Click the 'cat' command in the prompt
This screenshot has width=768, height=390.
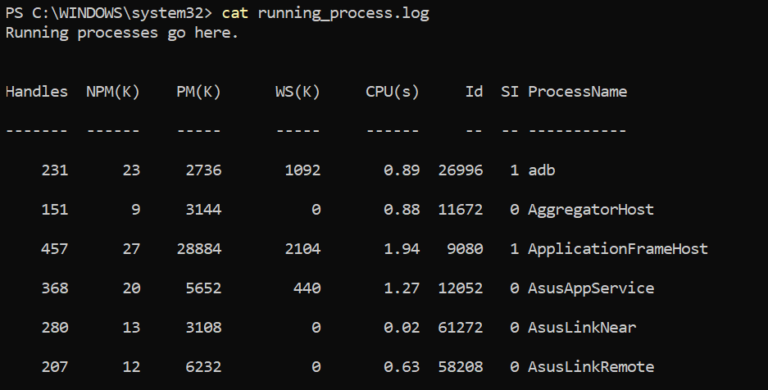235,13
